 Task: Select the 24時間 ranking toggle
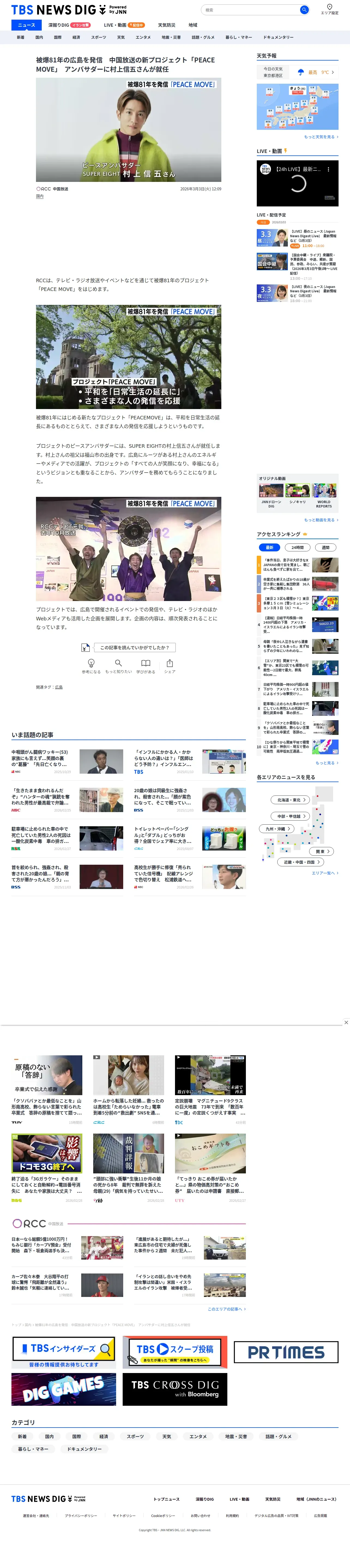297,547
